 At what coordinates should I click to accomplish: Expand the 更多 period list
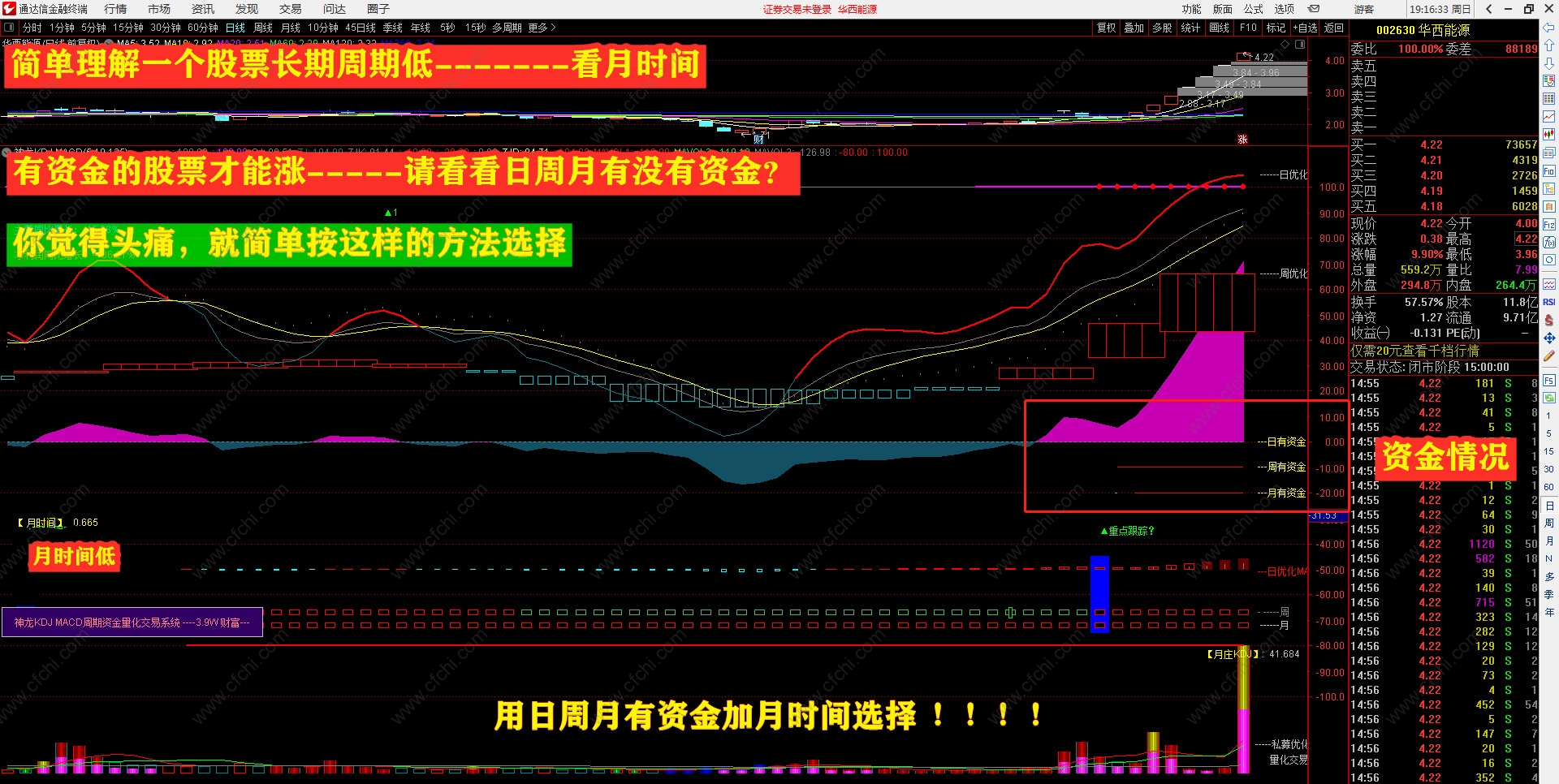click(542, 28)
